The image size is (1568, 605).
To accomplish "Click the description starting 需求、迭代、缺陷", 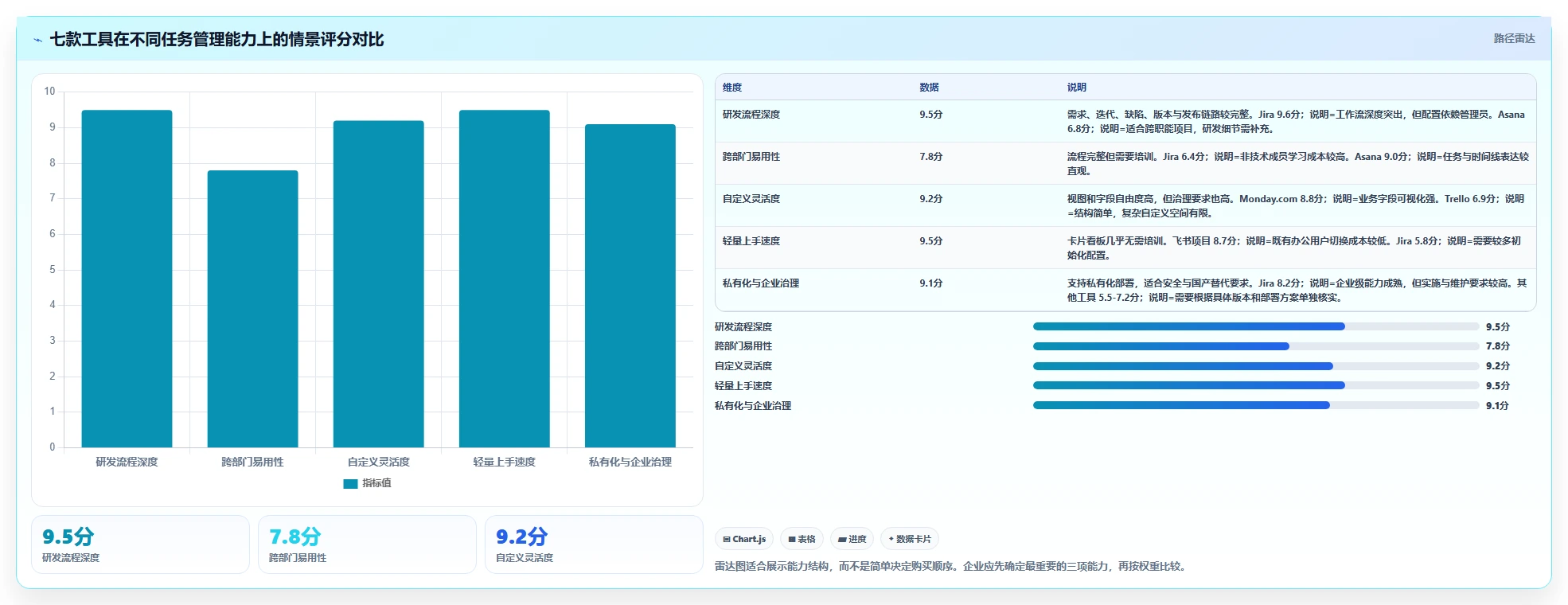I will pyautogui.click(x=1296, y=122).
